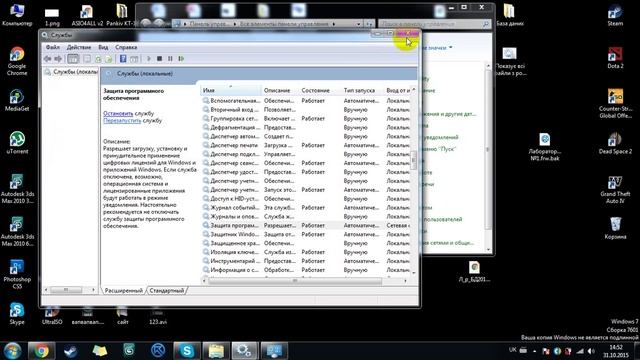Click the Help icon in Services toolbar
This screenshot has width=640, height=360.
point(123,59)
